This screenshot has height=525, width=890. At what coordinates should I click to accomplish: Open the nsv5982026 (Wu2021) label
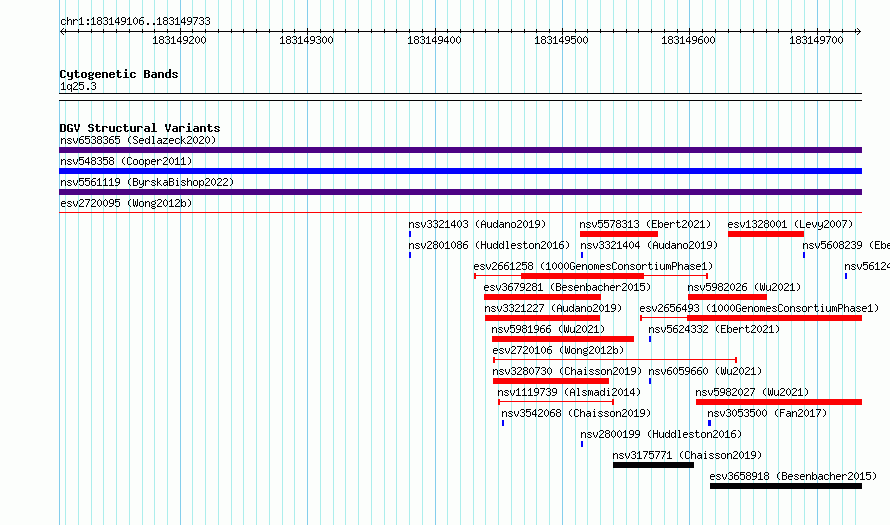(x=744, y=287)
